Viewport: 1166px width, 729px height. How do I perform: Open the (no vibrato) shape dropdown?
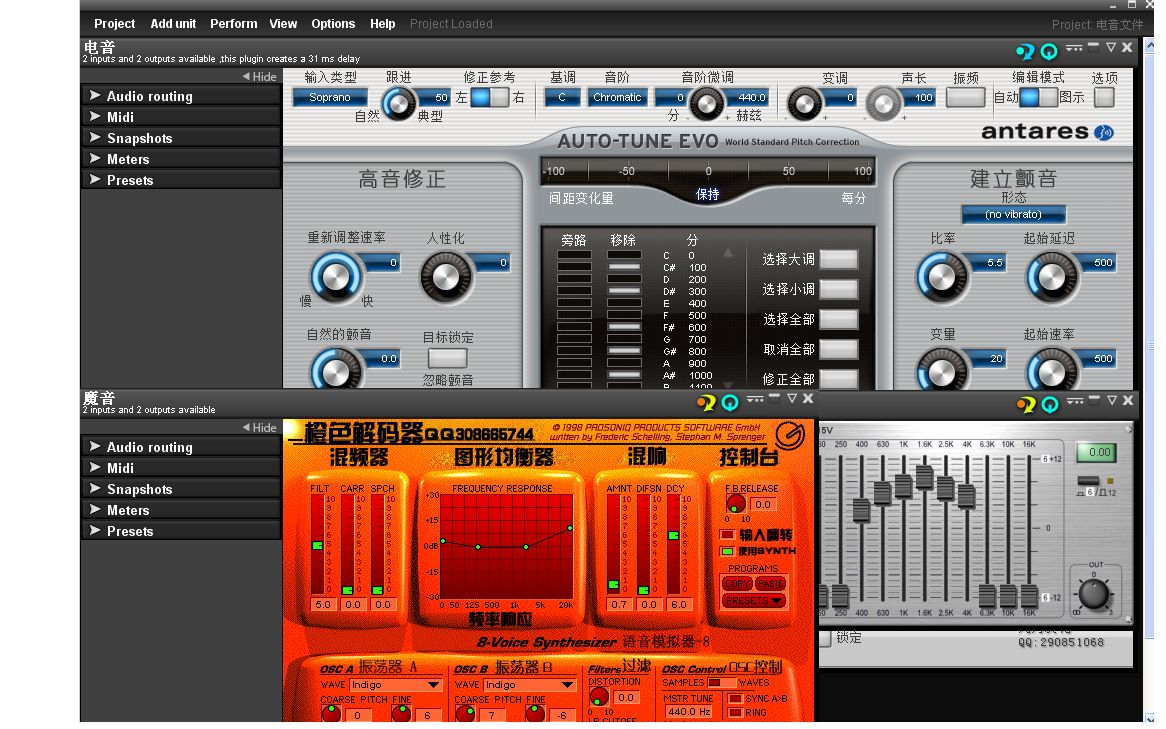1014,214
